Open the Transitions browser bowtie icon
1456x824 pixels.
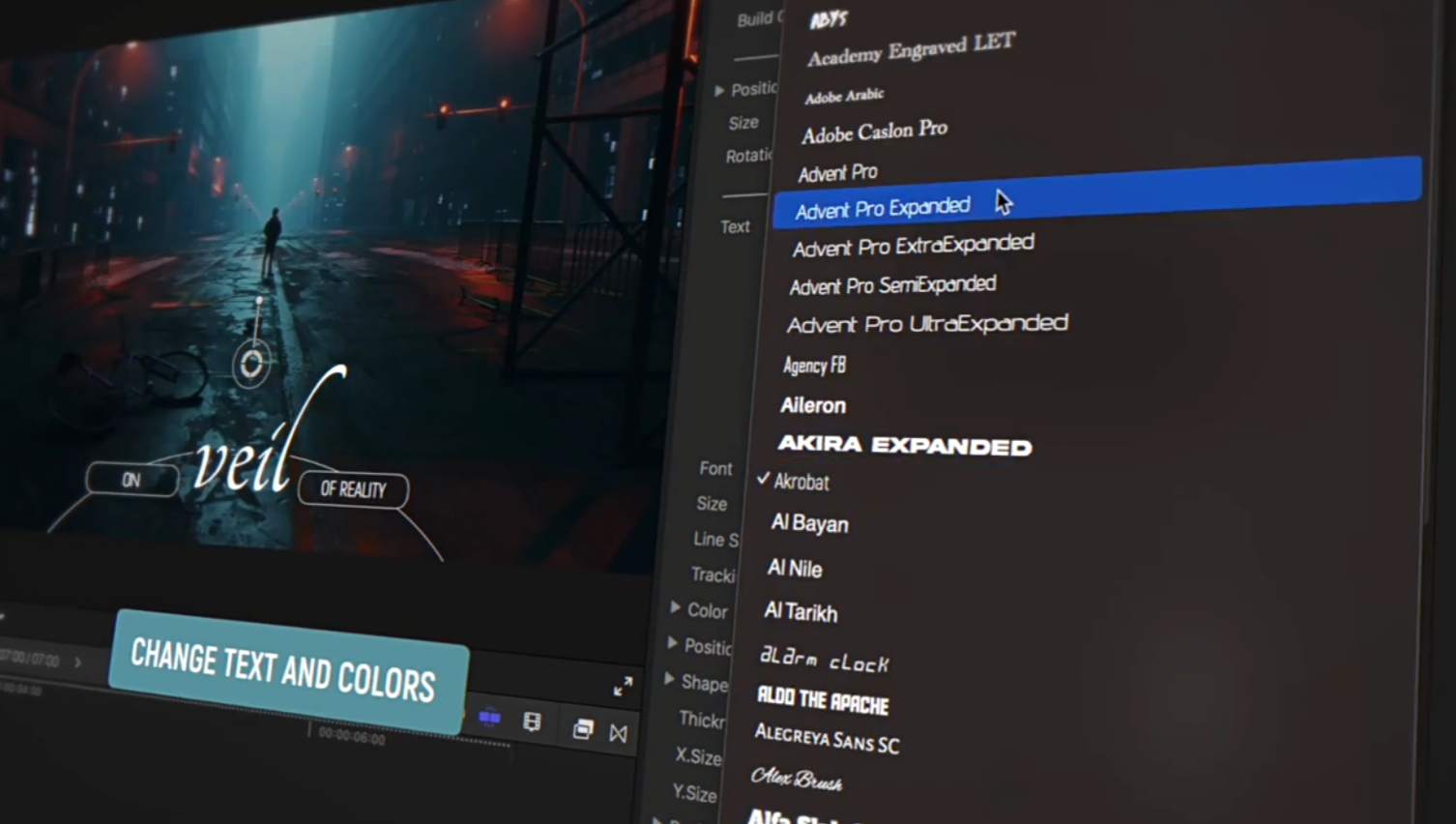tap(619, 733)
